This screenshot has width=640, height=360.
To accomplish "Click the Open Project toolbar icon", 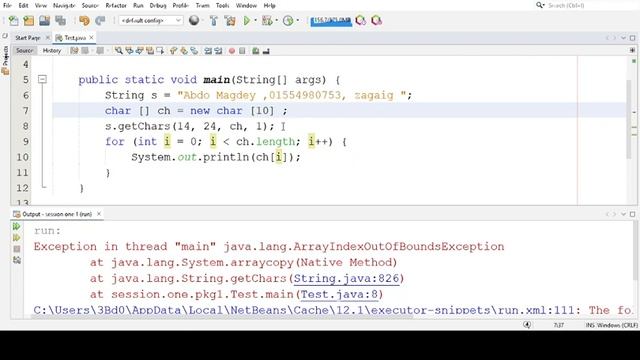I will 44,20.
